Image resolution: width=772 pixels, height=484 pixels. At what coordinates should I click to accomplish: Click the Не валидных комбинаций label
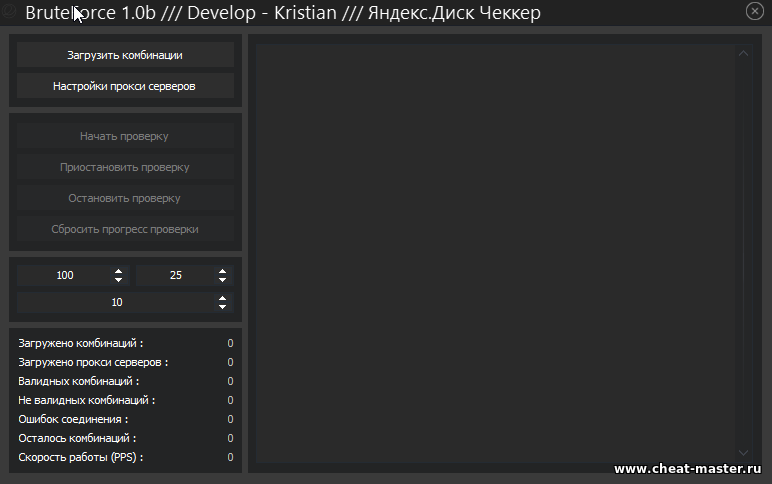click(87, 400)
